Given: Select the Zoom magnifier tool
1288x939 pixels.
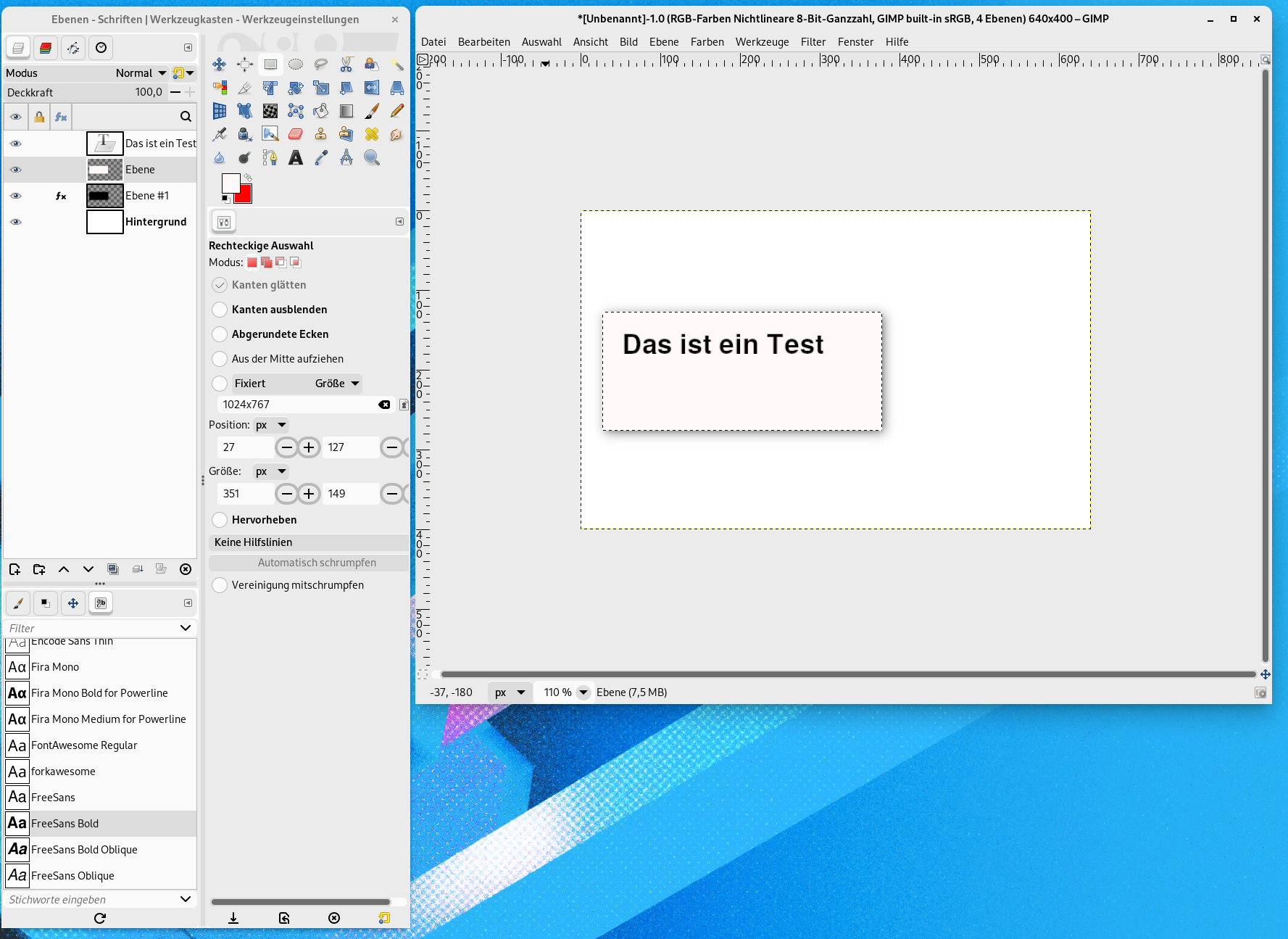Looking at the screenshot, I should click(372, 157).
